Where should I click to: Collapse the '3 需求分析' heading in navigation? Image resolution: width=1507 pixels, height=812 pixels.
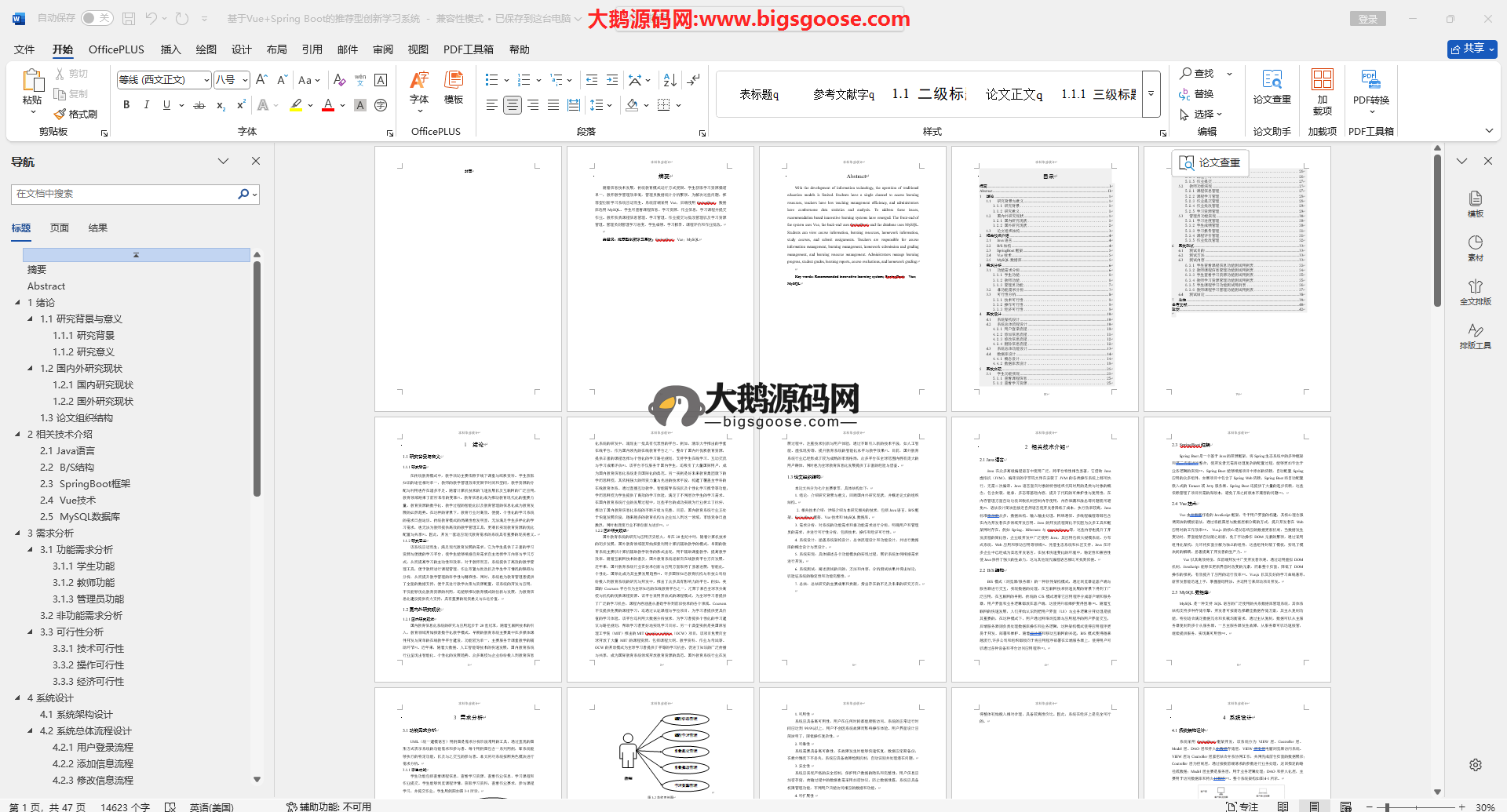pos(18,533)
